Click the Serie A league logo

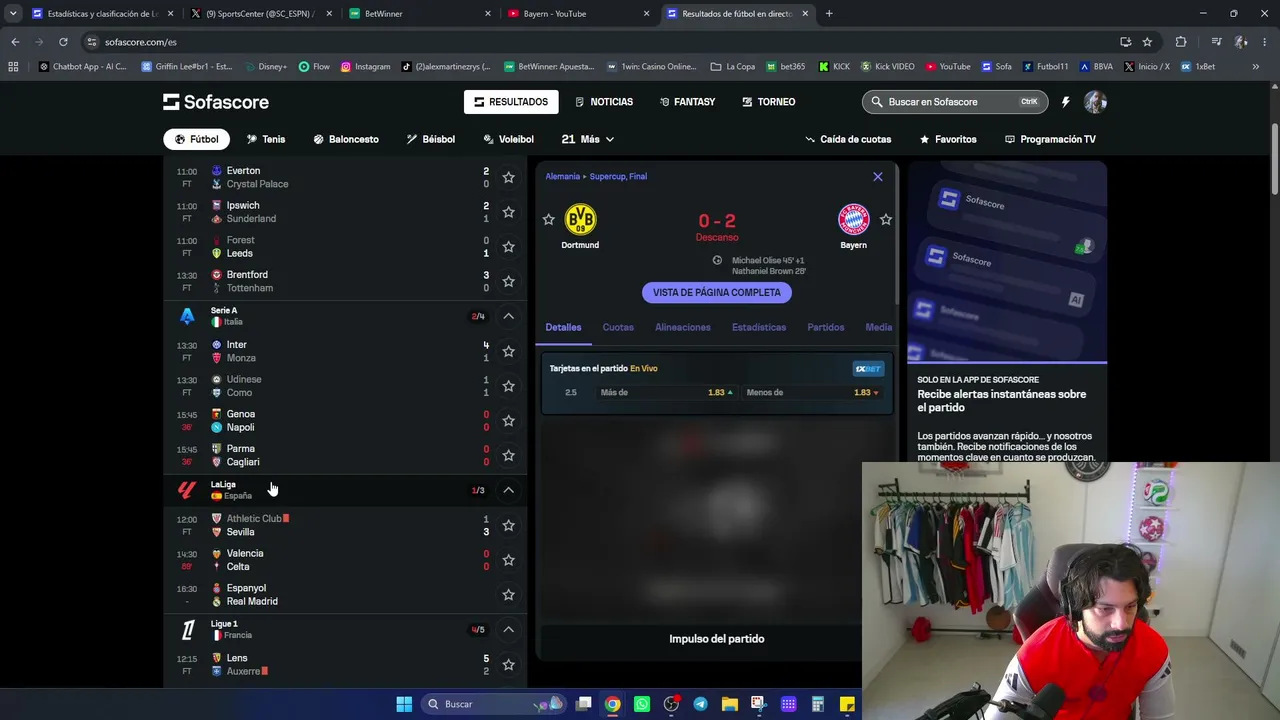(187, 316)
